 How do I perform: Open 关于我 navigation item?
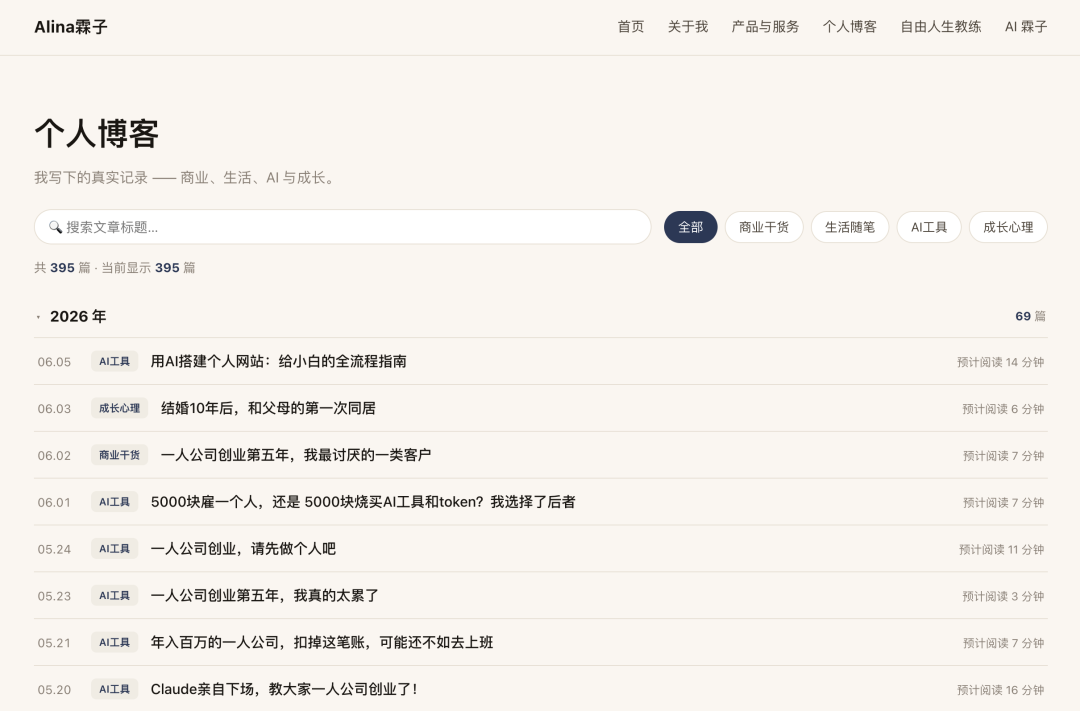(x=687, y=27)
